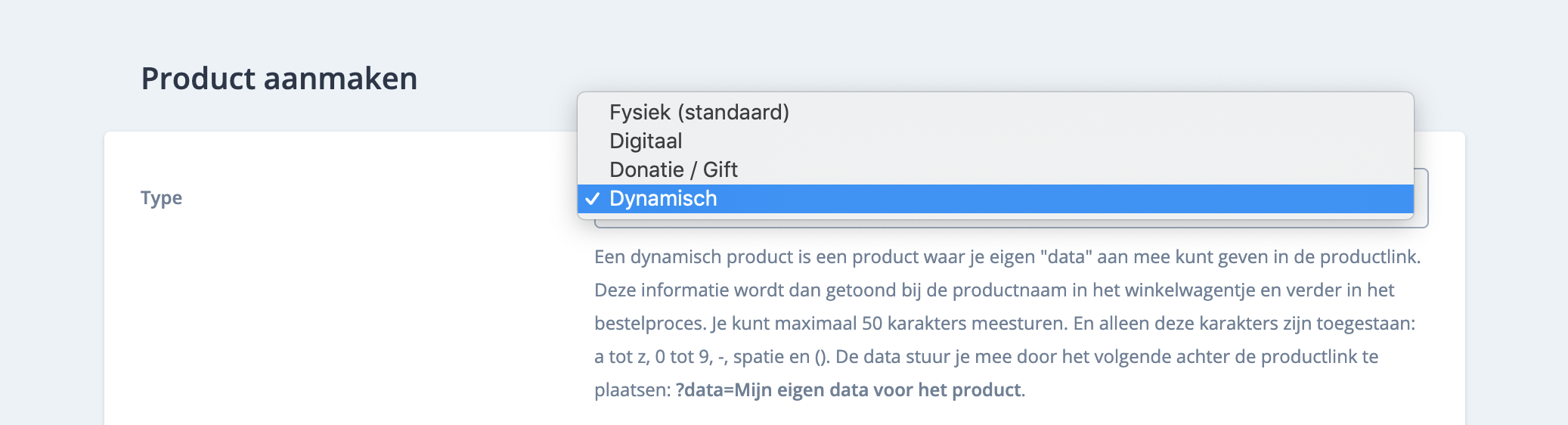This screenshot has height=425, width=1568.
Task: Choose "Digitaal" from the type list
Action: [646, 141]
